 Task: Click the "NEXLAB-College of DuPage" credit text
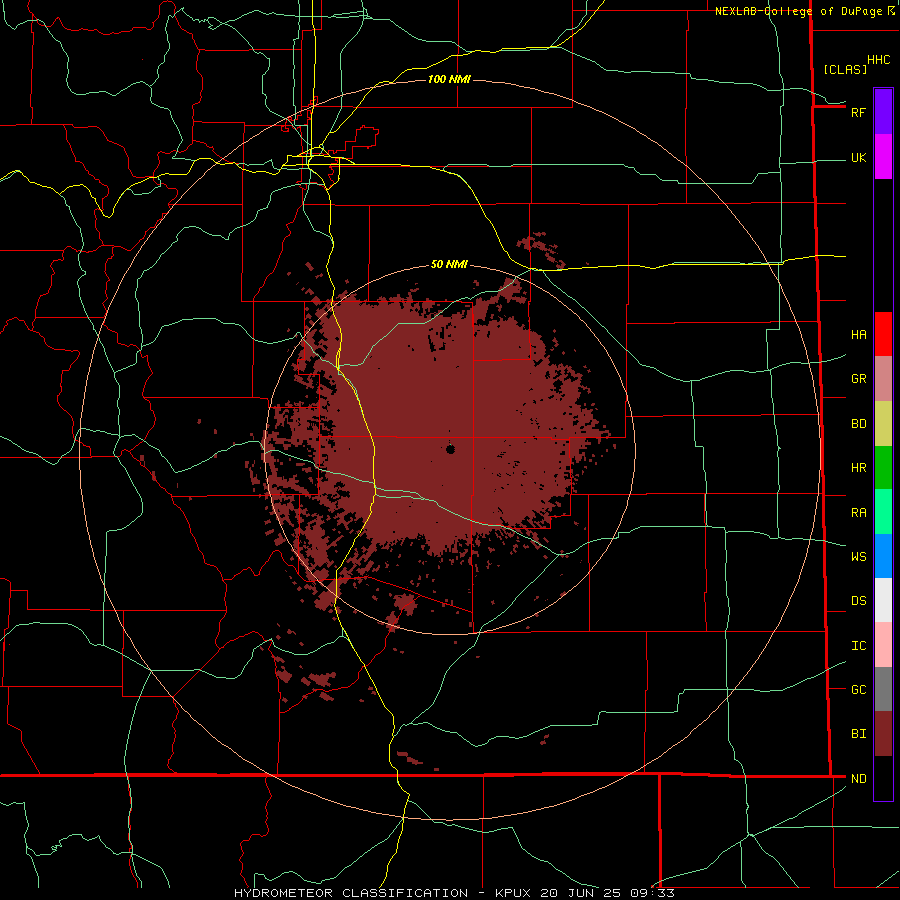coord(798,11)
